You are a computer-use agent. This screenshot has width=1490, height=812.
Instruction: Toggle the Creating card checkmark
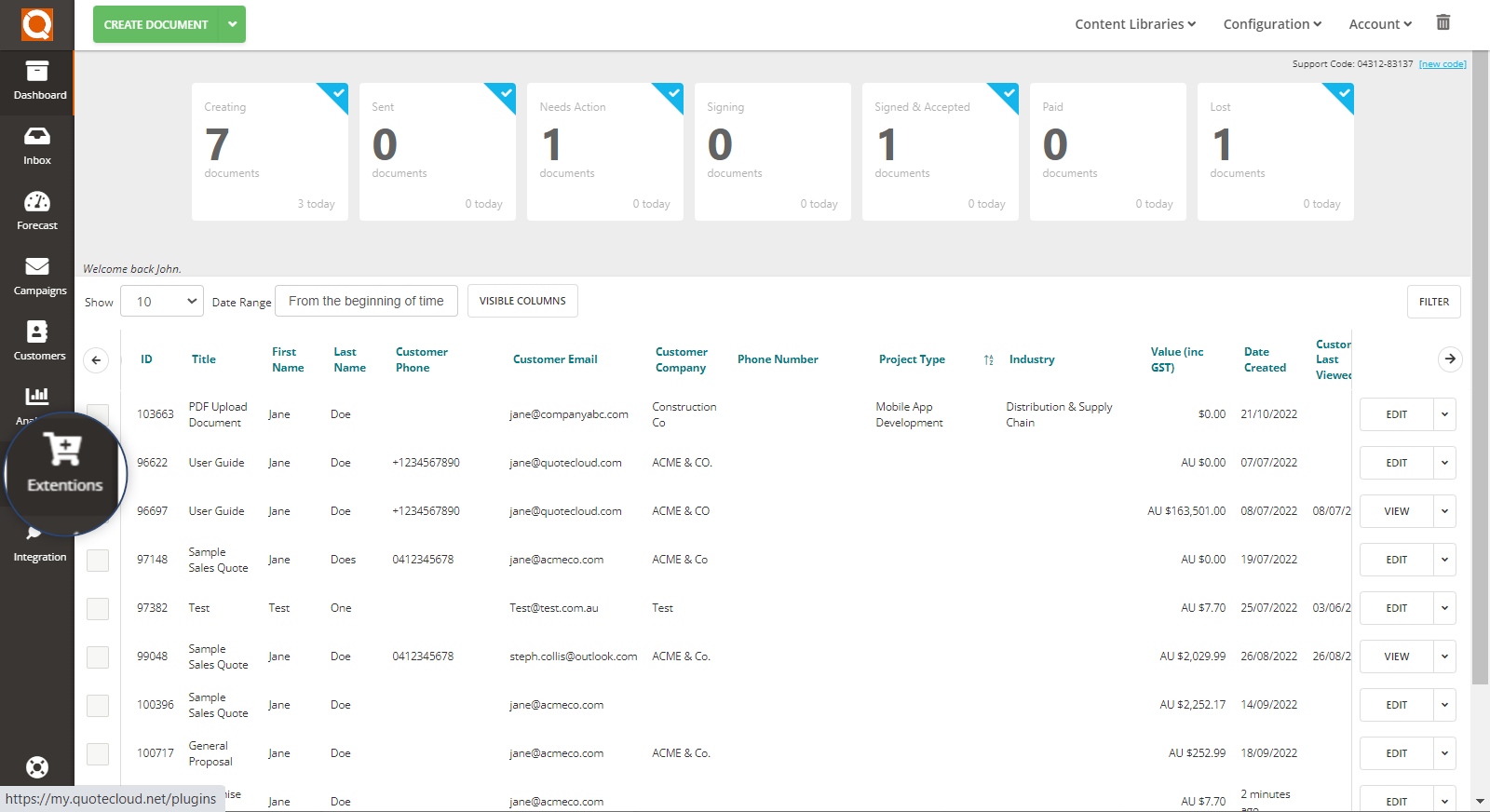coord(338,93)
